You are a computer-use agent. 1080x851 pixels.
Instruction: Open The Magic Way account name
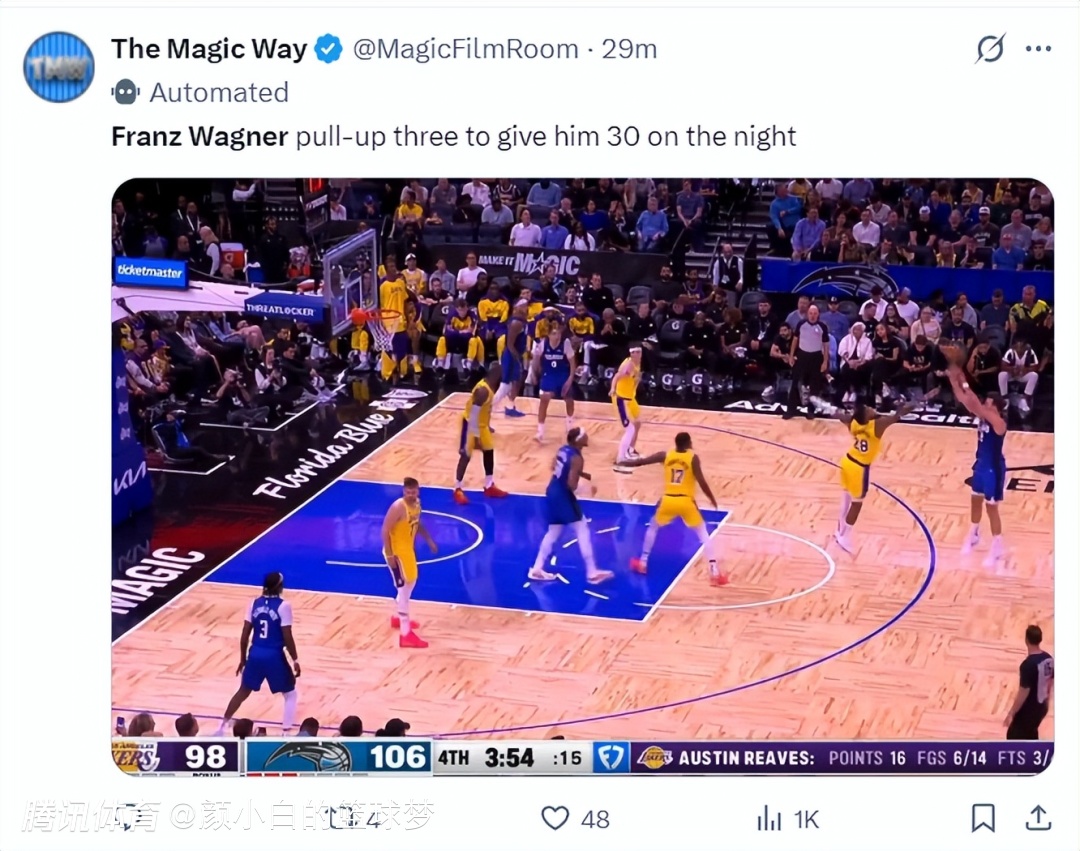pos(209,49)
